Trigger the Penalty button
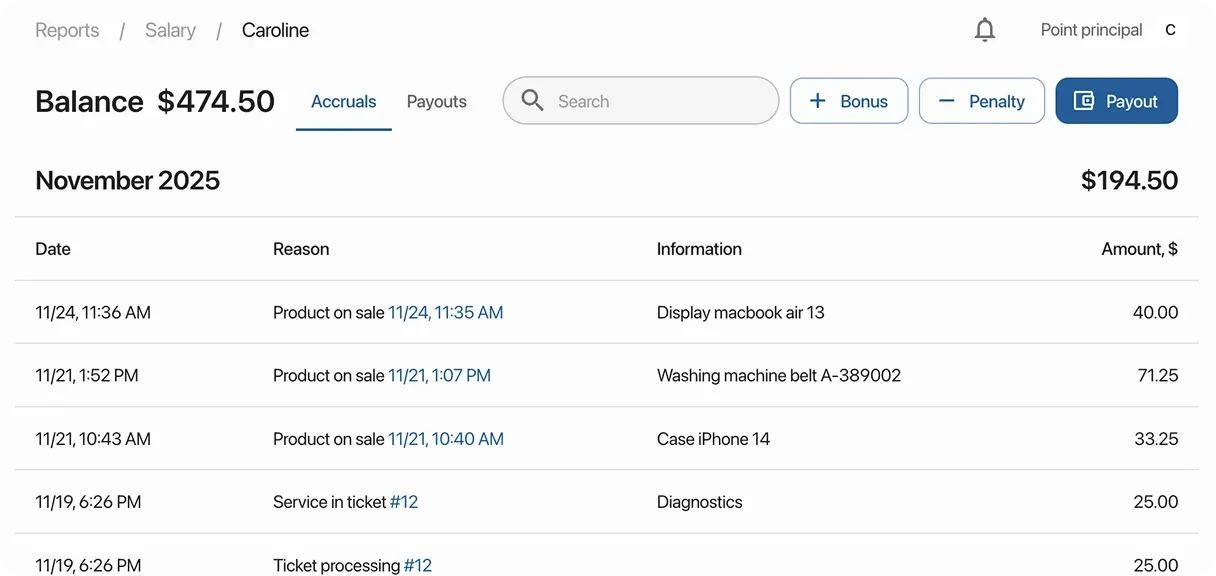This screenshot has height=576, width=1216. coord(981,100)
